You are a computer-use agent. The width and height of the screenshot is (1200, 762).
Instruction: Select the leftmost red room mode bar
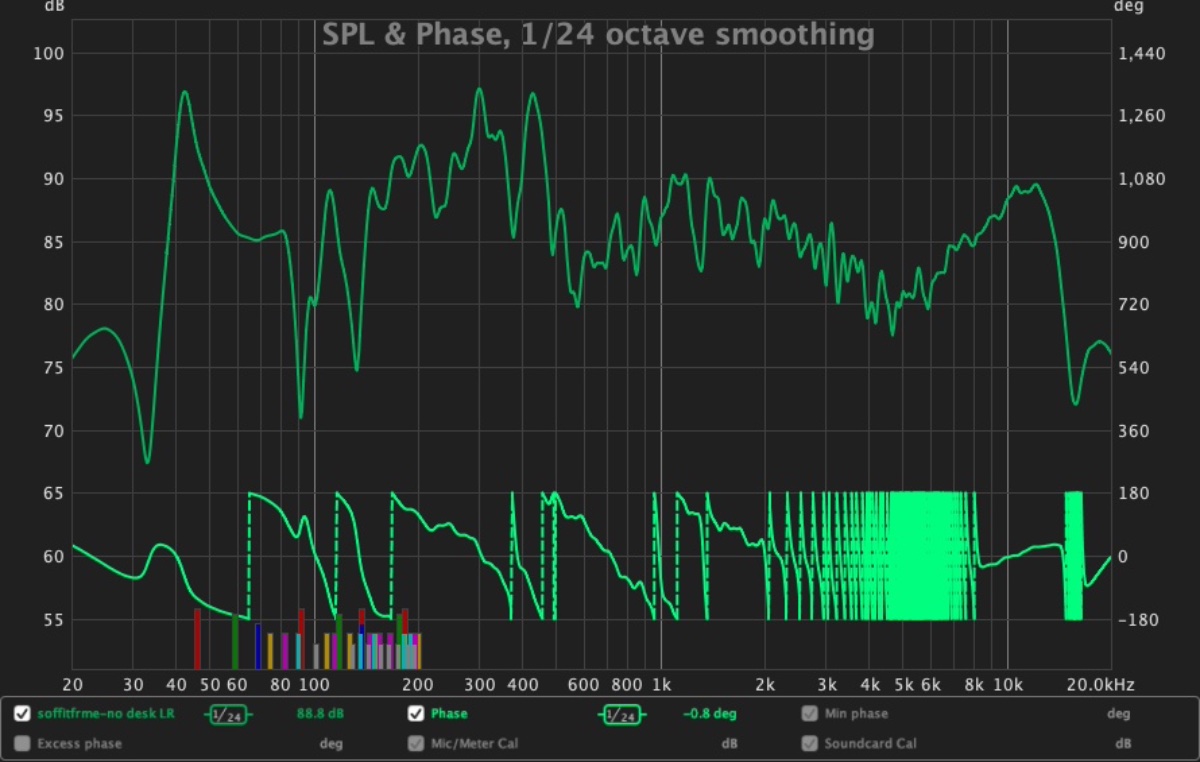197,638
